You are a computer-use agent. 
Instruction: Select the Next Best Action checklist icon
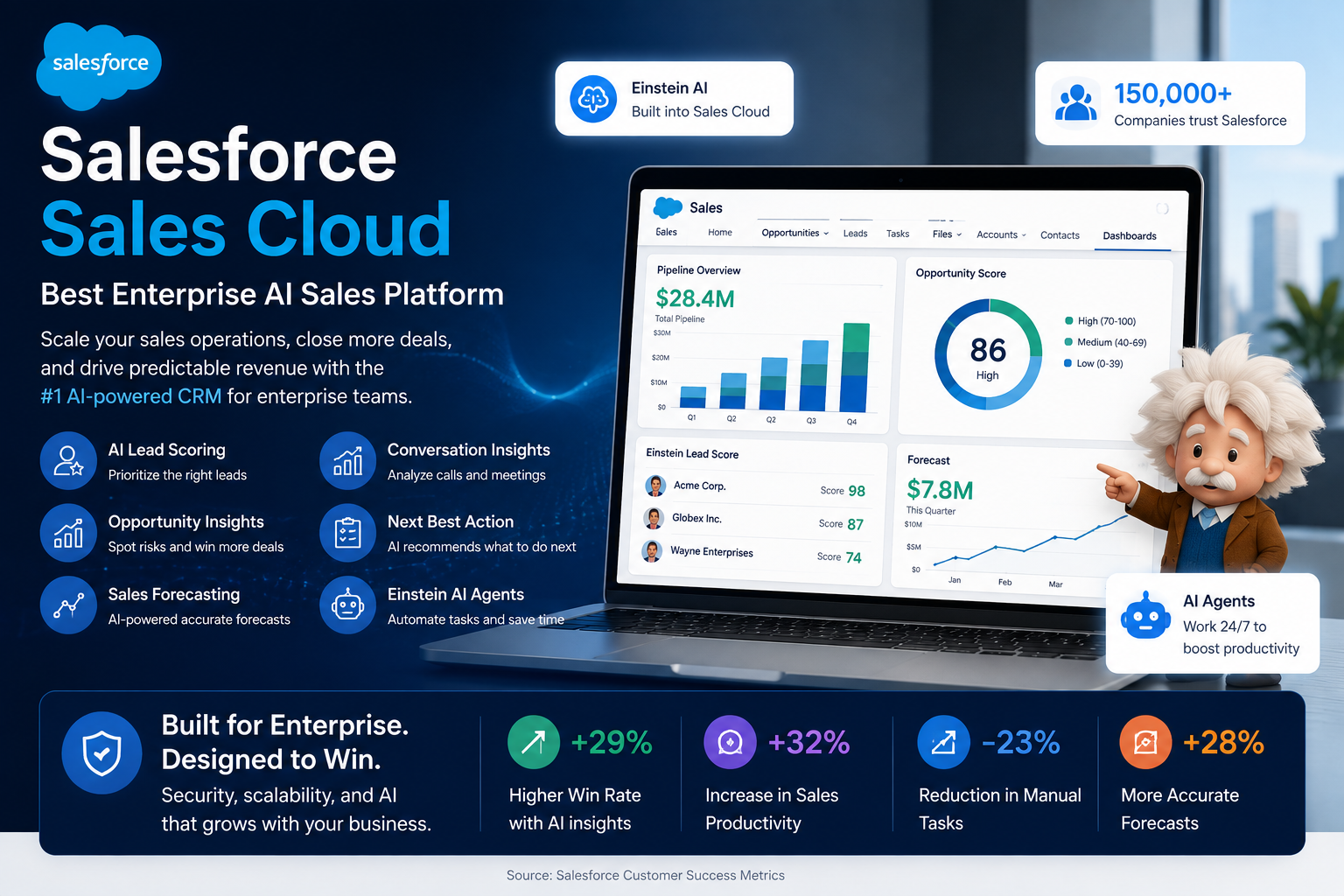[347, 532]
